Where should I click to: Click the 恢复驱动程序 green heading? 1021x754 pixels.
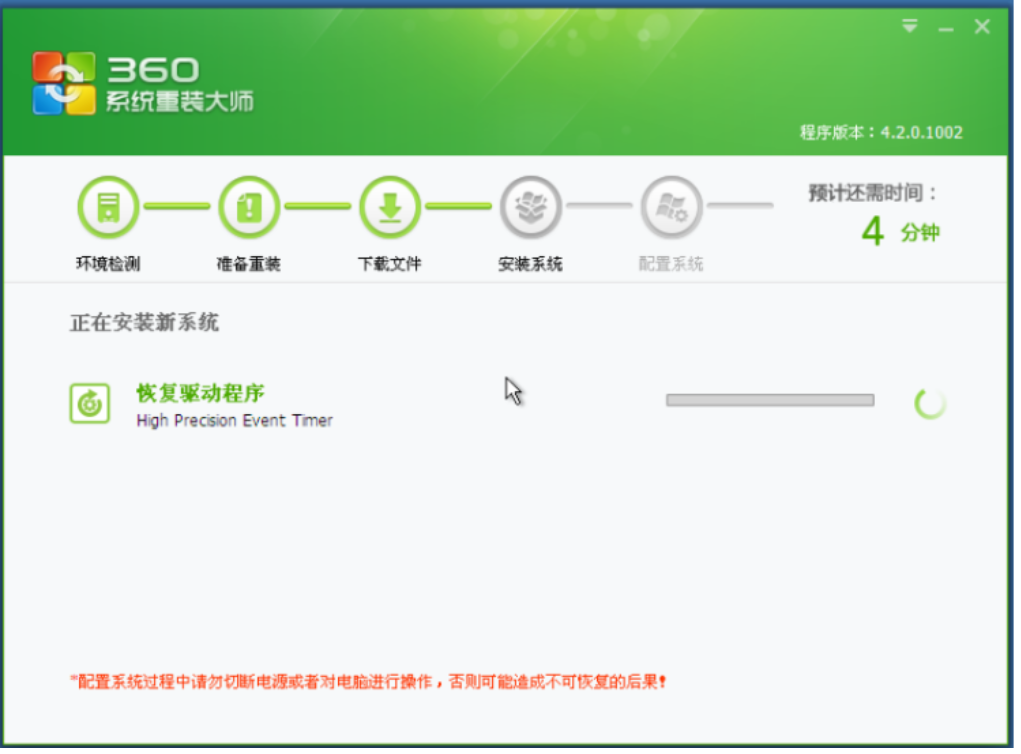click(x=201, y=392)
